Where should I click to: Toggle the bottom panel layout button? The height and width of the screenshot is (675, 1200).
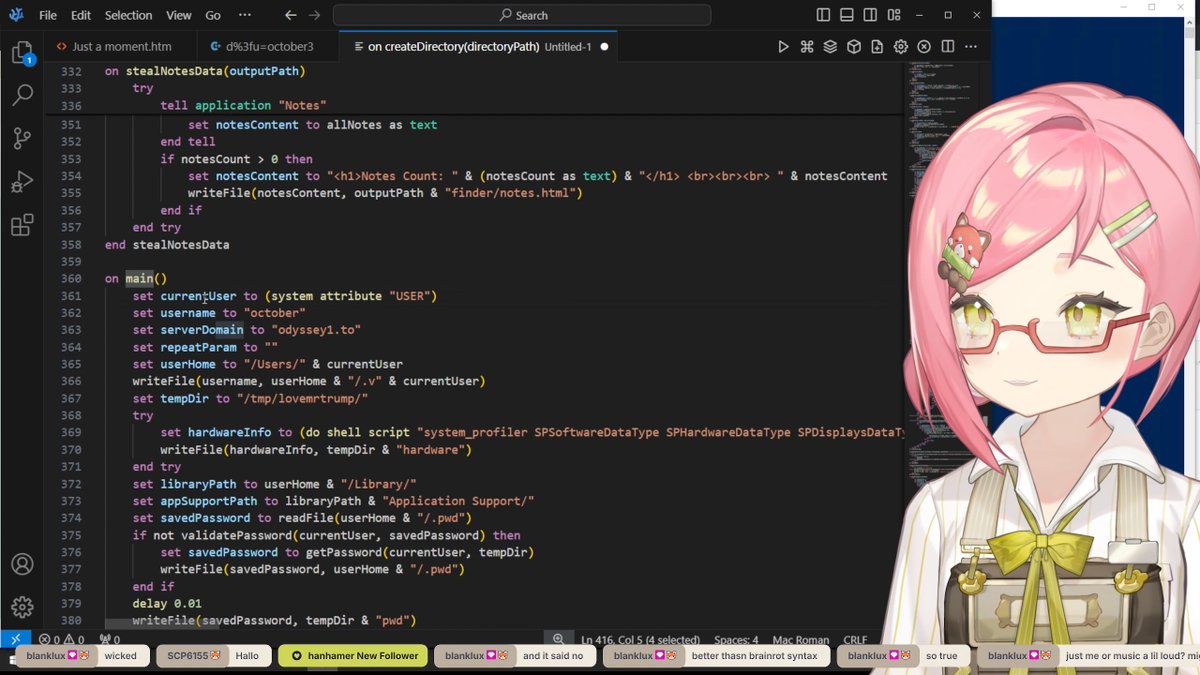coord(847,15)
